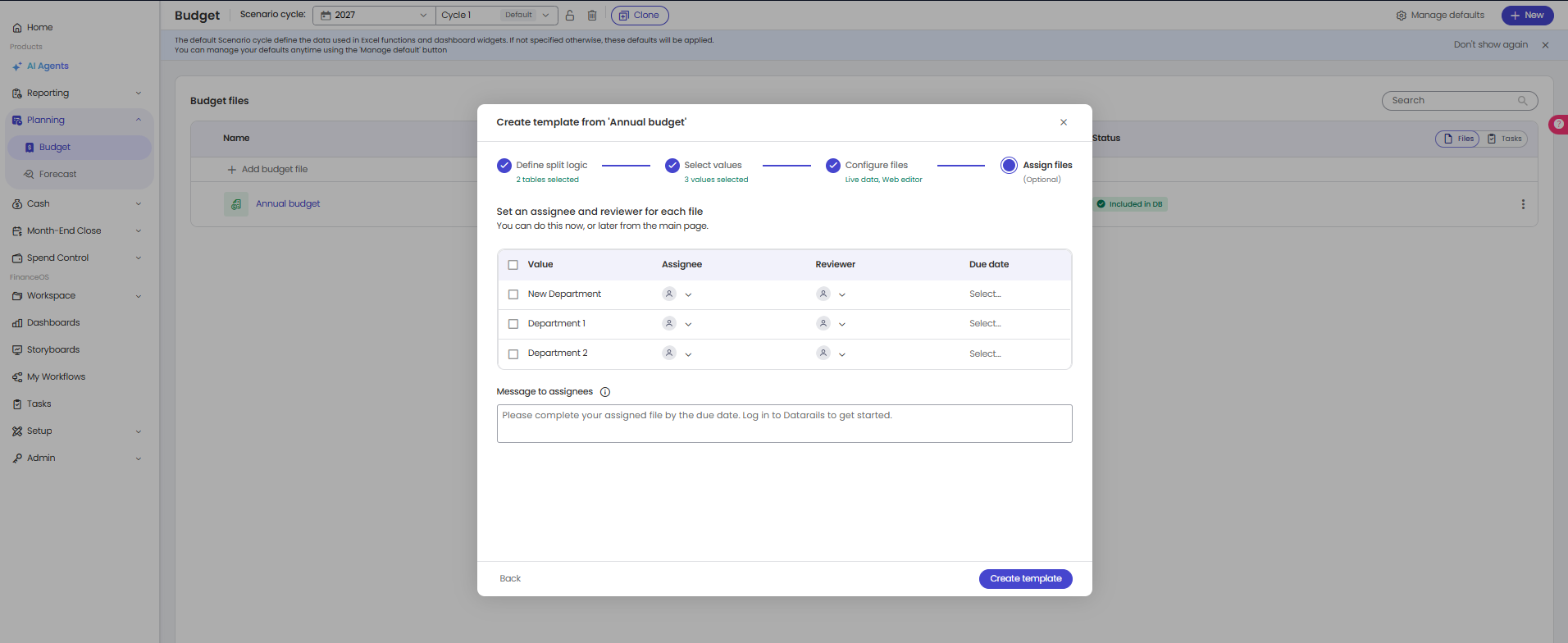The width and height of the screenshot is (1568, 643).
Task: Expand the Cash sidebar section
Action: (x=139, y=204)
